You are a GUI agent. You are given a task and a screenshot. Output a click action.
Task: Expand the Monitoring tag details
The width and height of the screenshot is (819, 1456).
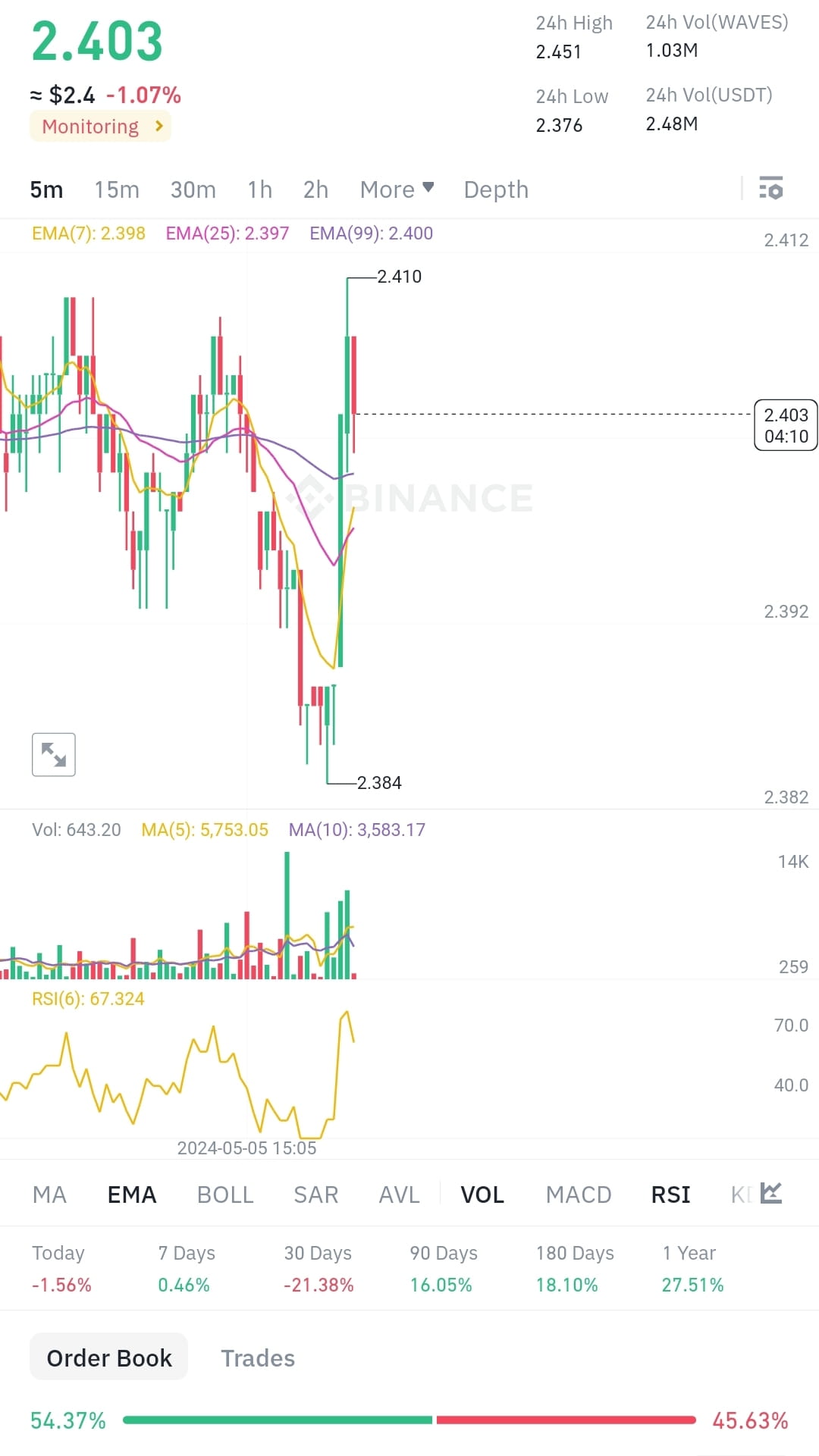(x=100, y=126)
